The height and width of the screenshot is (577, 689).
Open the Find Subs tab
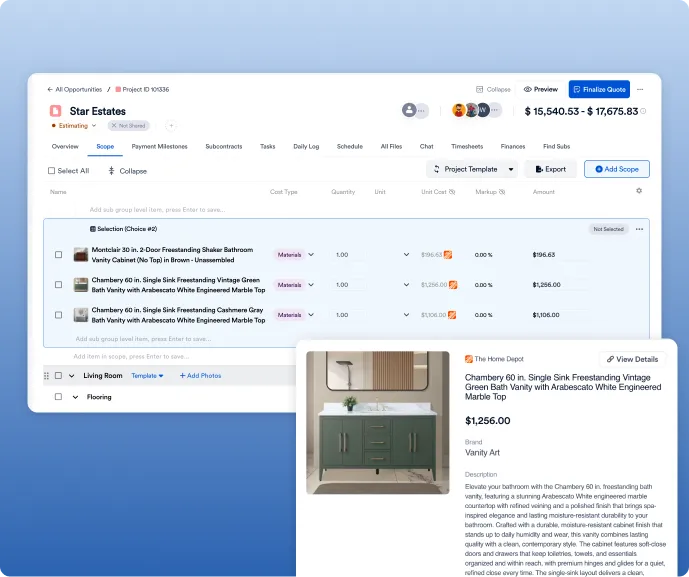(x=556, y=146)
